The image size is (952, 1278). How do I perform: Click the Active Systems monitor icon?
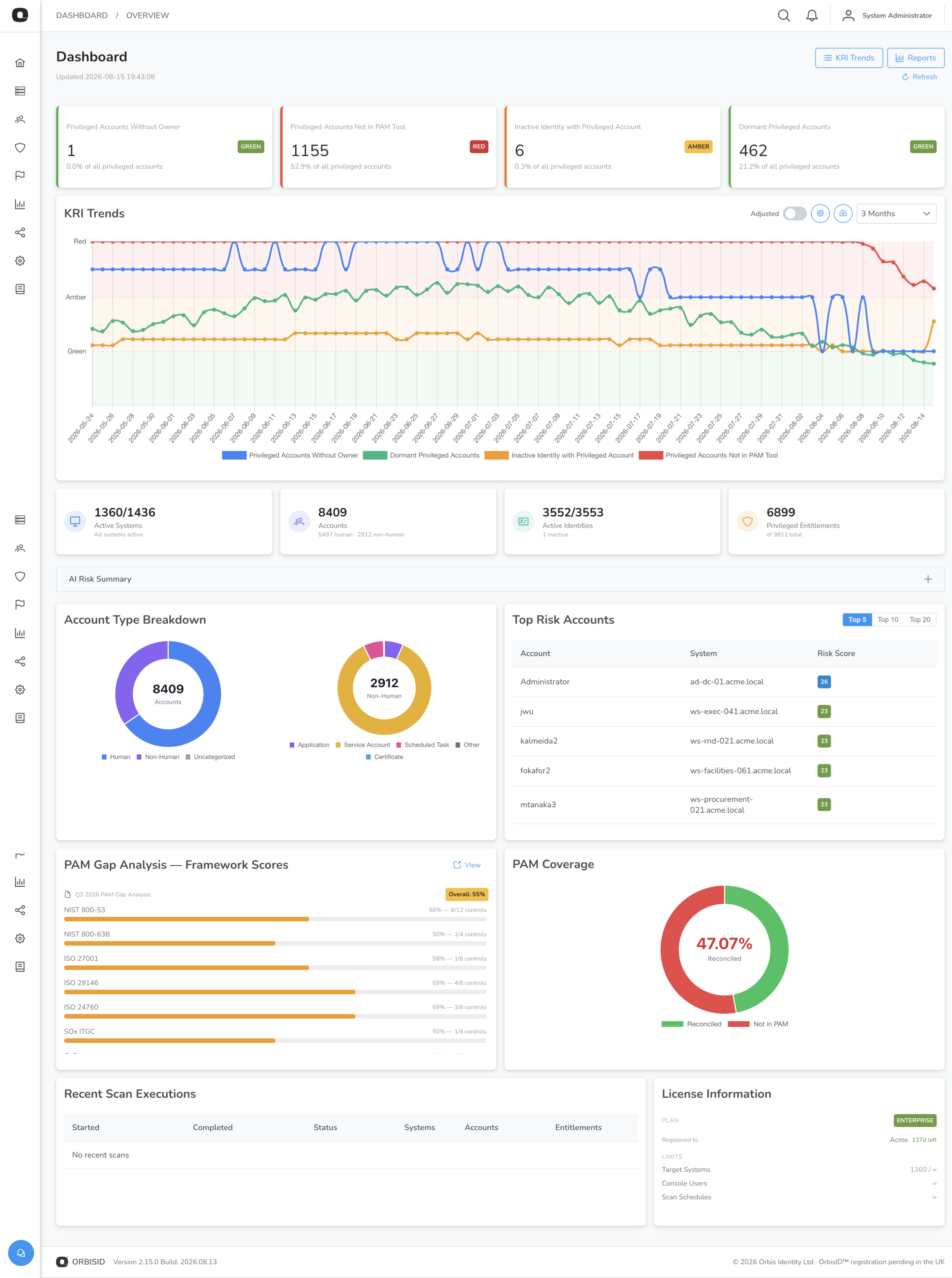pos(75,522)
